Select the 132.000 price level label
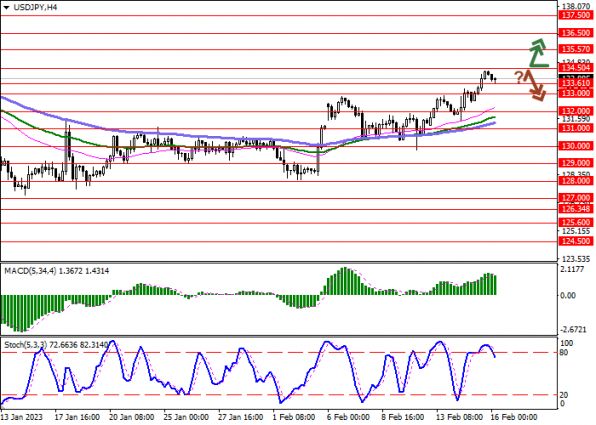596x425 pixels. [x=576, y=111]
